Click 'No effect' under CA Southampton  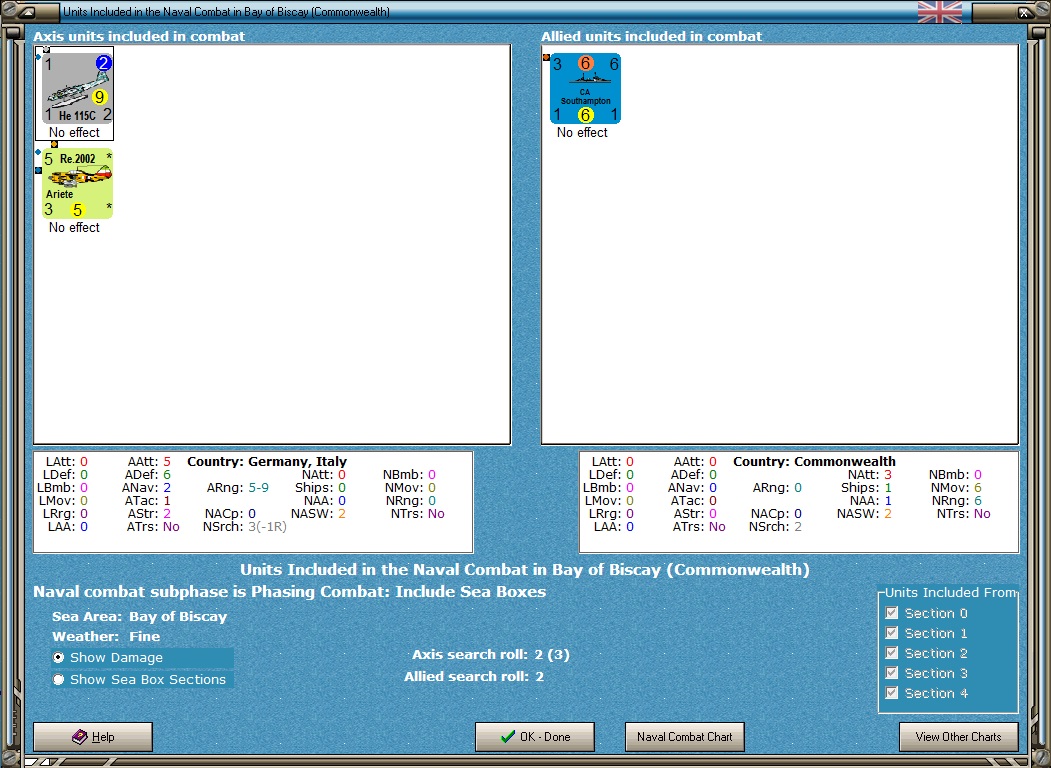tap(582, 133)
